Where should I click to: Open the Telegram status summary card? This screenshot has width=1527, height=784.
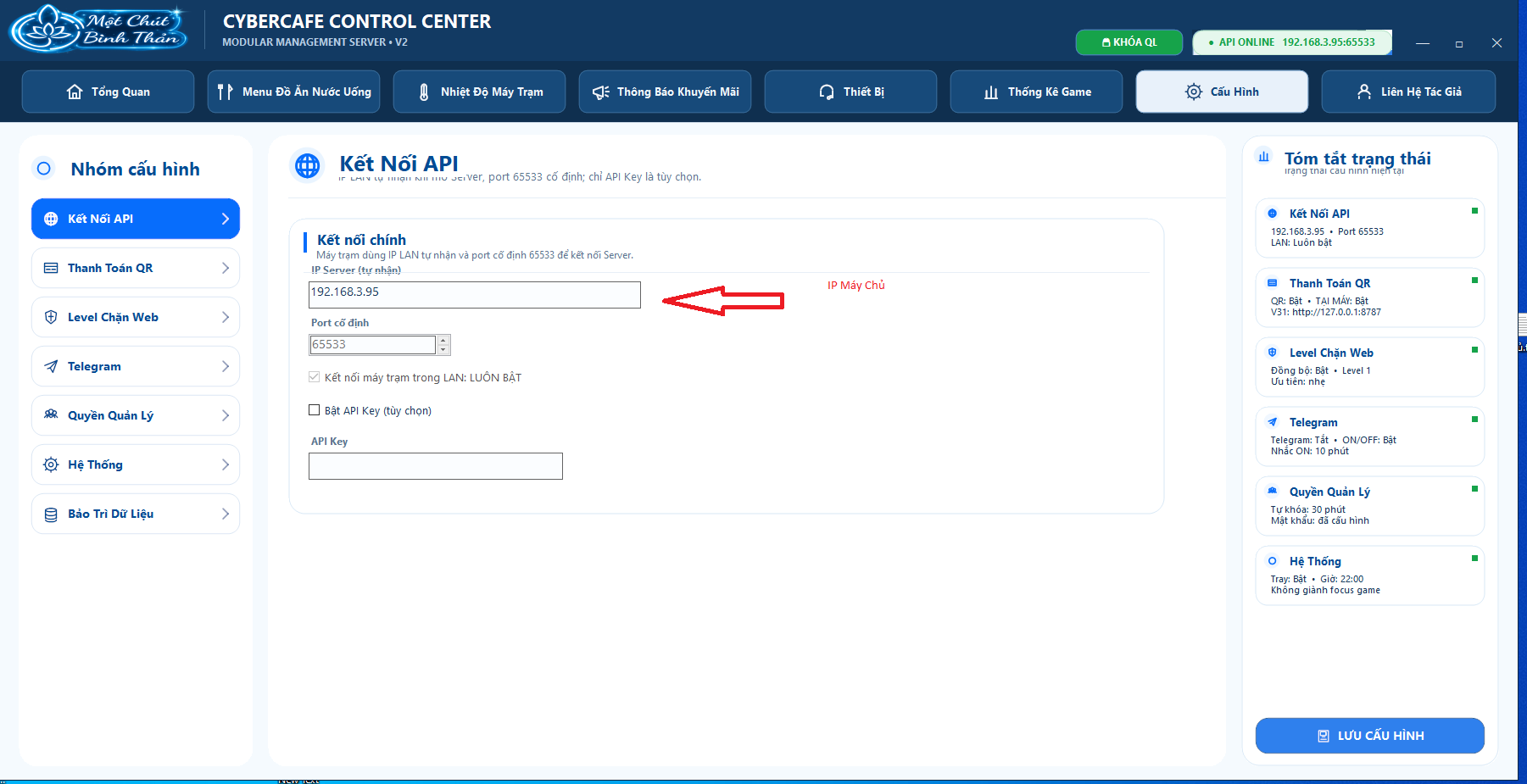1370,436
